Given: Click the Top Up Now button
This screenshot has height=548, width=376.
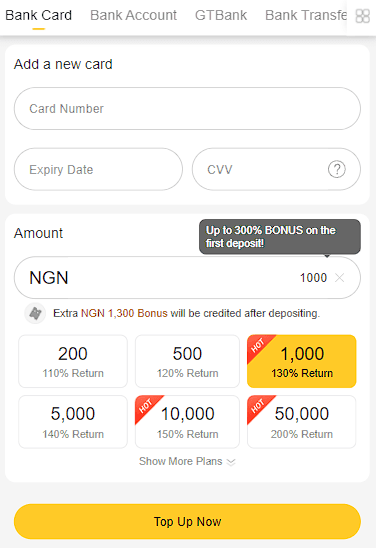Looking at the screenshot, I should 187,521.
